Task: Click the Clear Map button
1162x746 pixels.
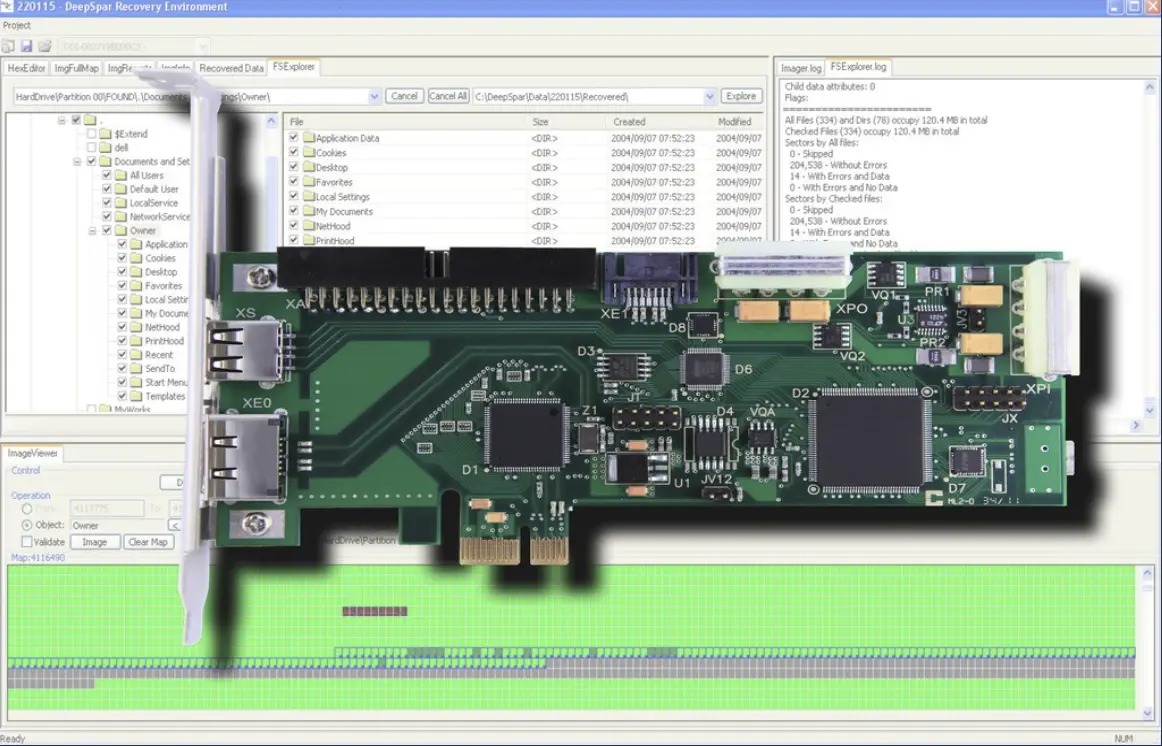Action: coord(149,541)
